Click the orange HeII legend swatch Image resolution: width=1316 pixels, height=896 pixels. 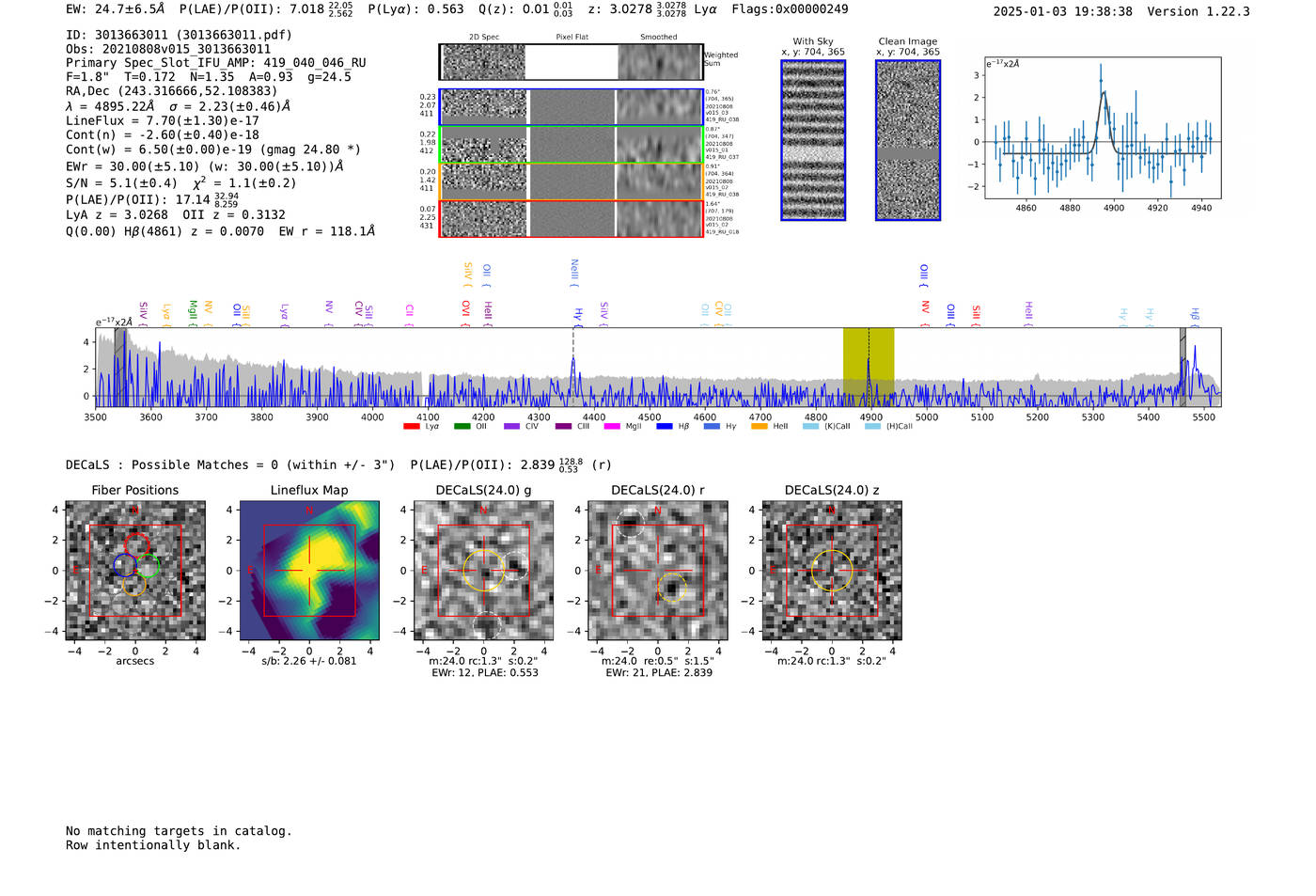coord(760,426)
